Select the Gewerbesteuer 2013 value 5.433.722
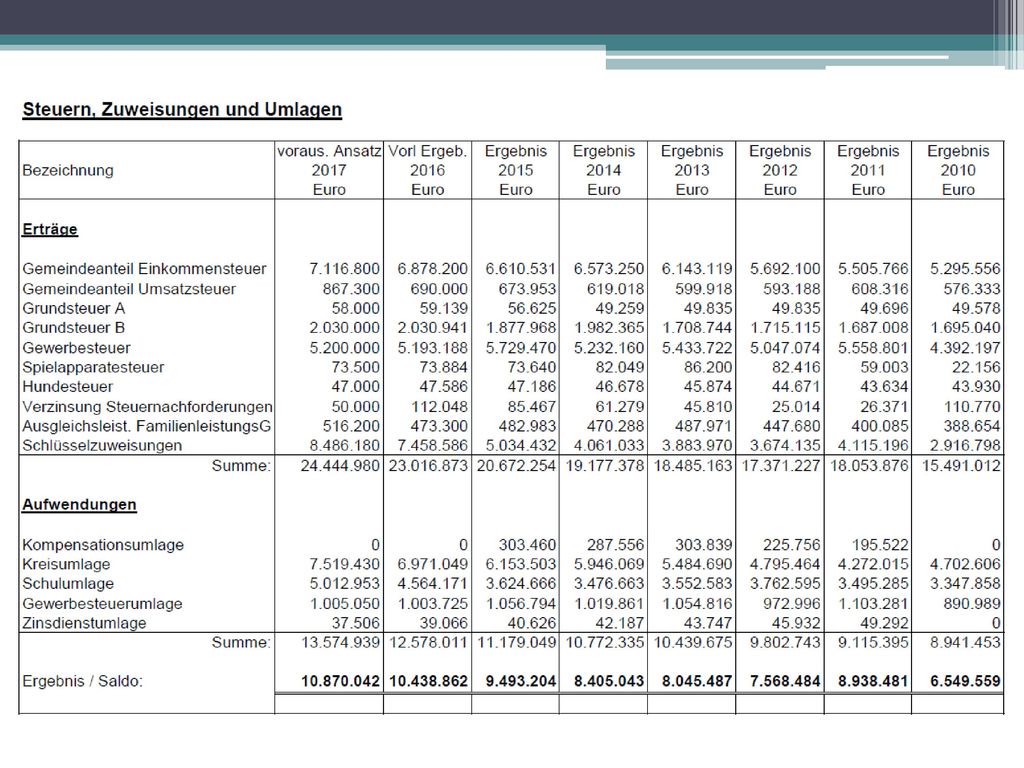 [x=697, y=347]
